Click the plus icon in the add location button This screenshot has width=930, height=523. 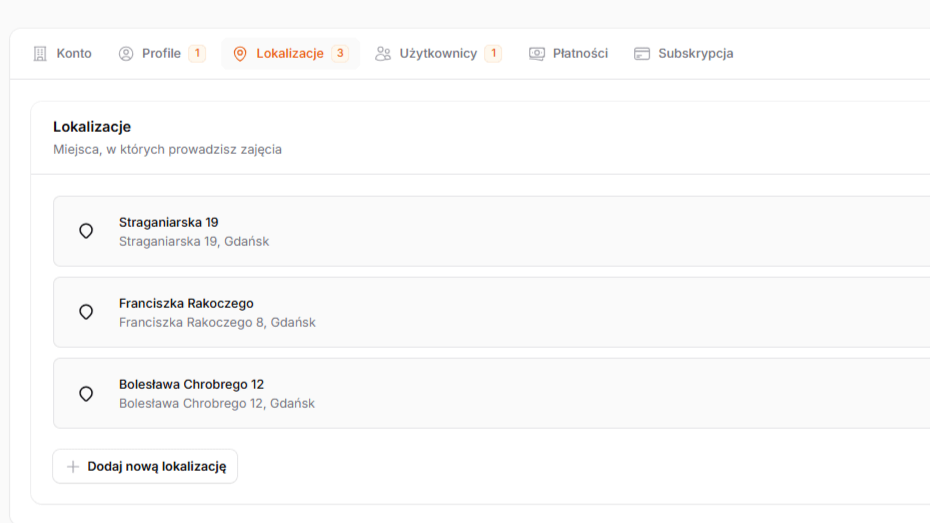click(x=73, y=467)
